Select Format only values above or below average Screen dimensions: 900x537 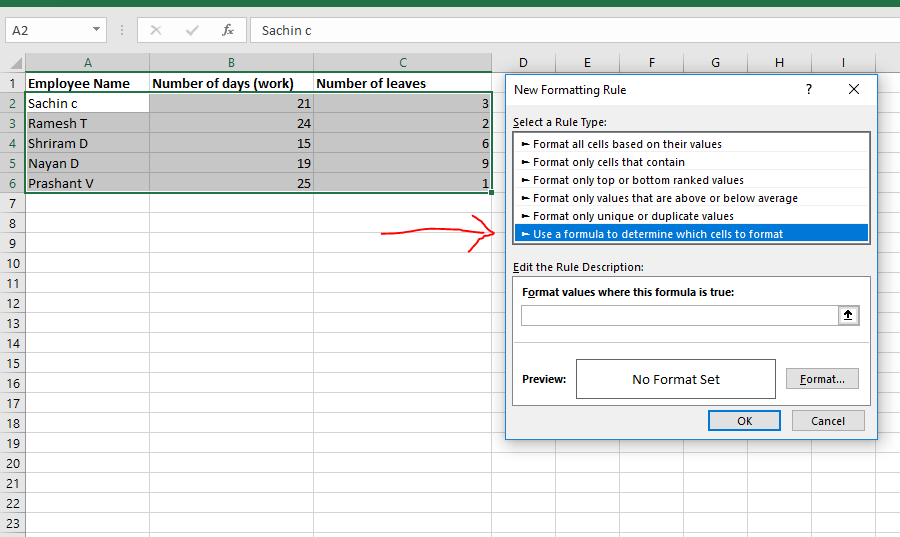[692, 198]
